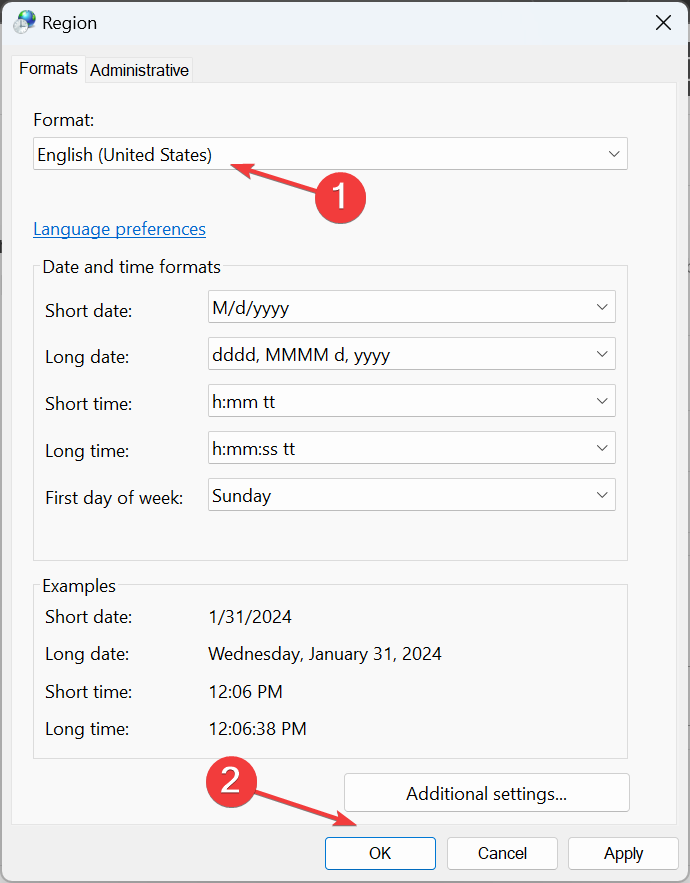The height and width of the screenshot is (883, 690).
Task: Close the Region dialog window
Action: tap(663, 22)
